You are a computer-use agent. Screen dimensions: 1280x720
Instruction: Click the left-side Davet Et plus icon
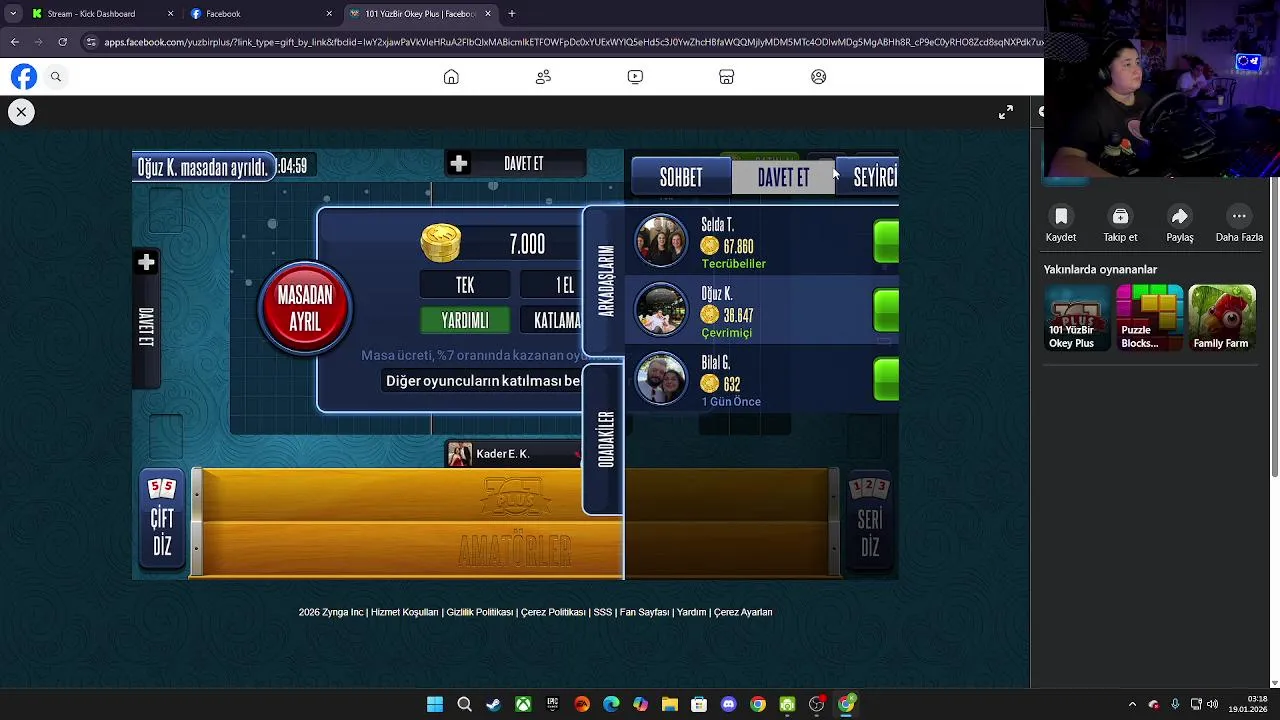(x=146, y=262)
